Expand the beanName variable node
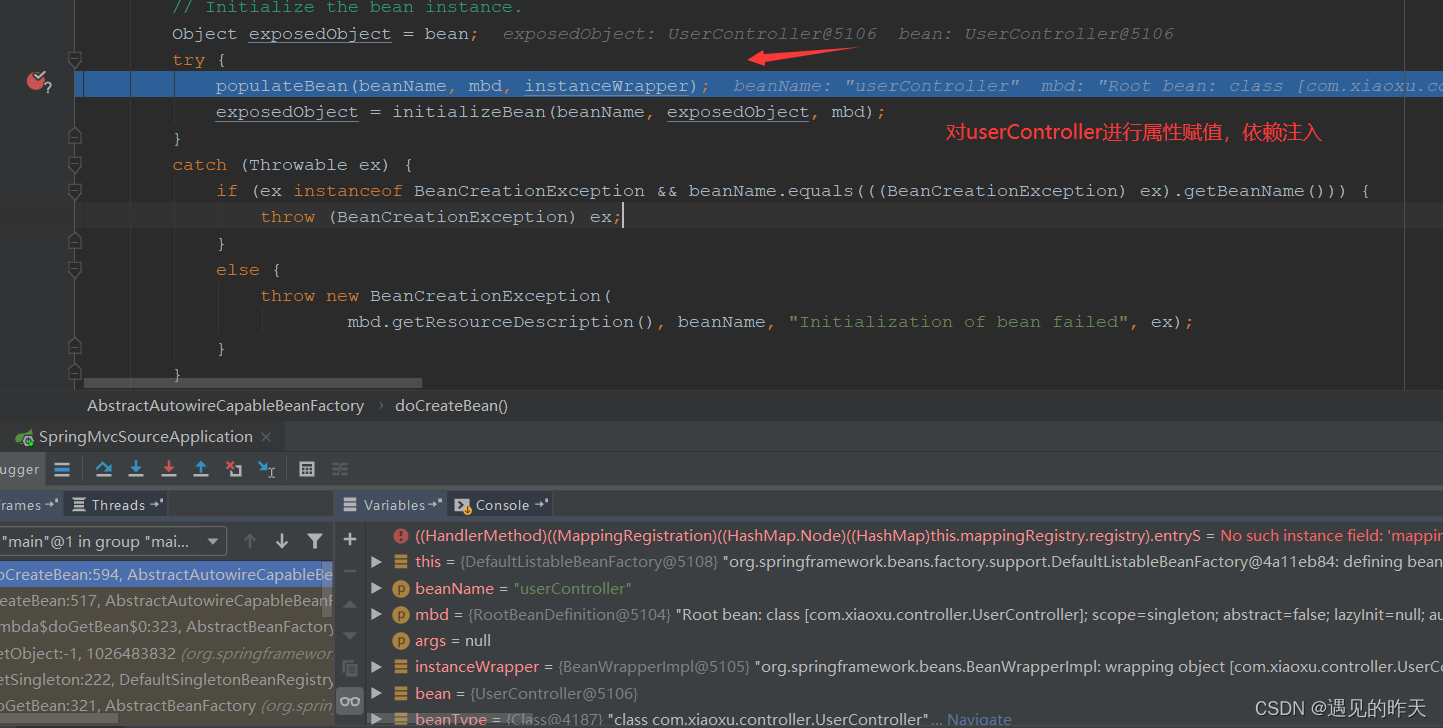This screenshot has width=1443, height=728. [x=377, y=588]
